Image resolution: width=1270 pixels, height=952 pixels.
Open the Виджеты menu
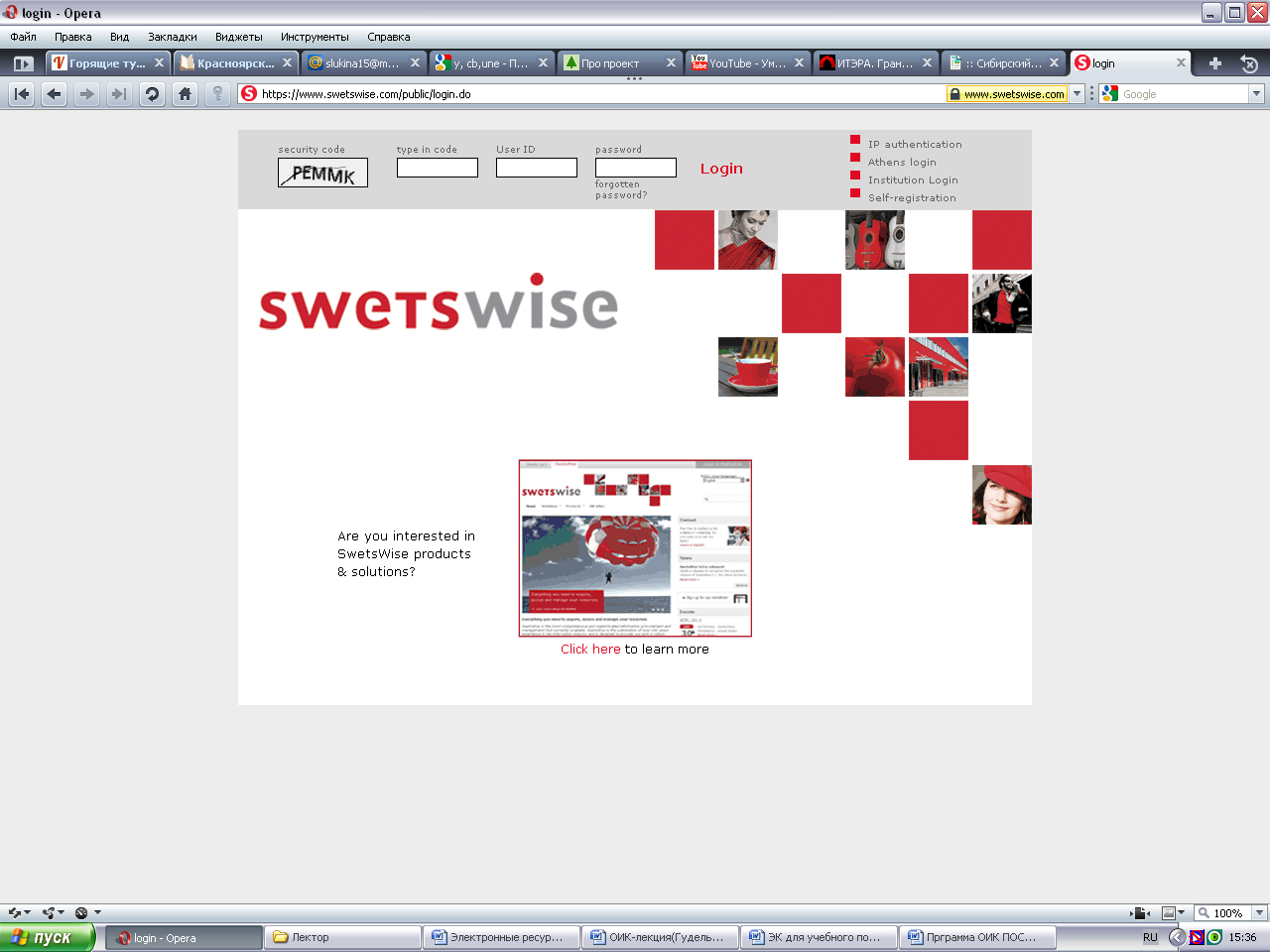pos(239,37)
